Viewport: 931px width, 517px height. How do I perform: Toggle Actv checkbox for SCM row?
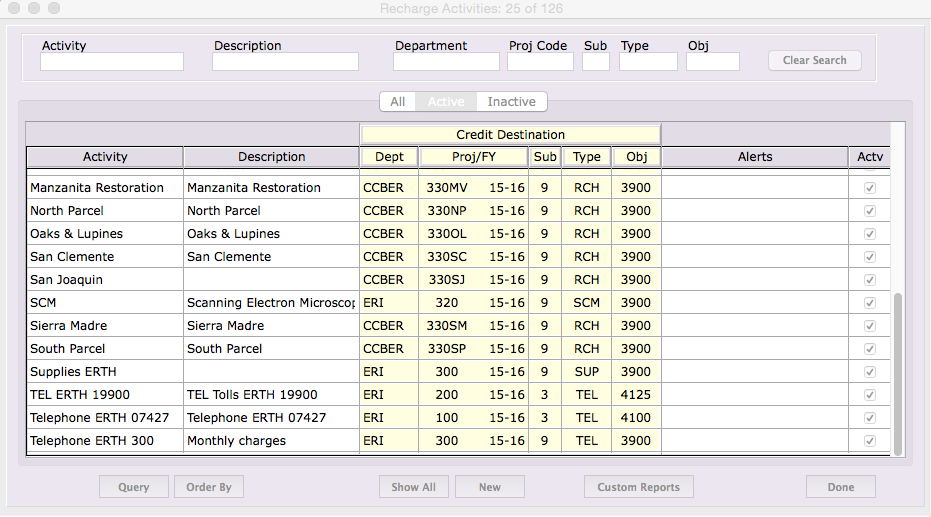(x=869, y=303)
